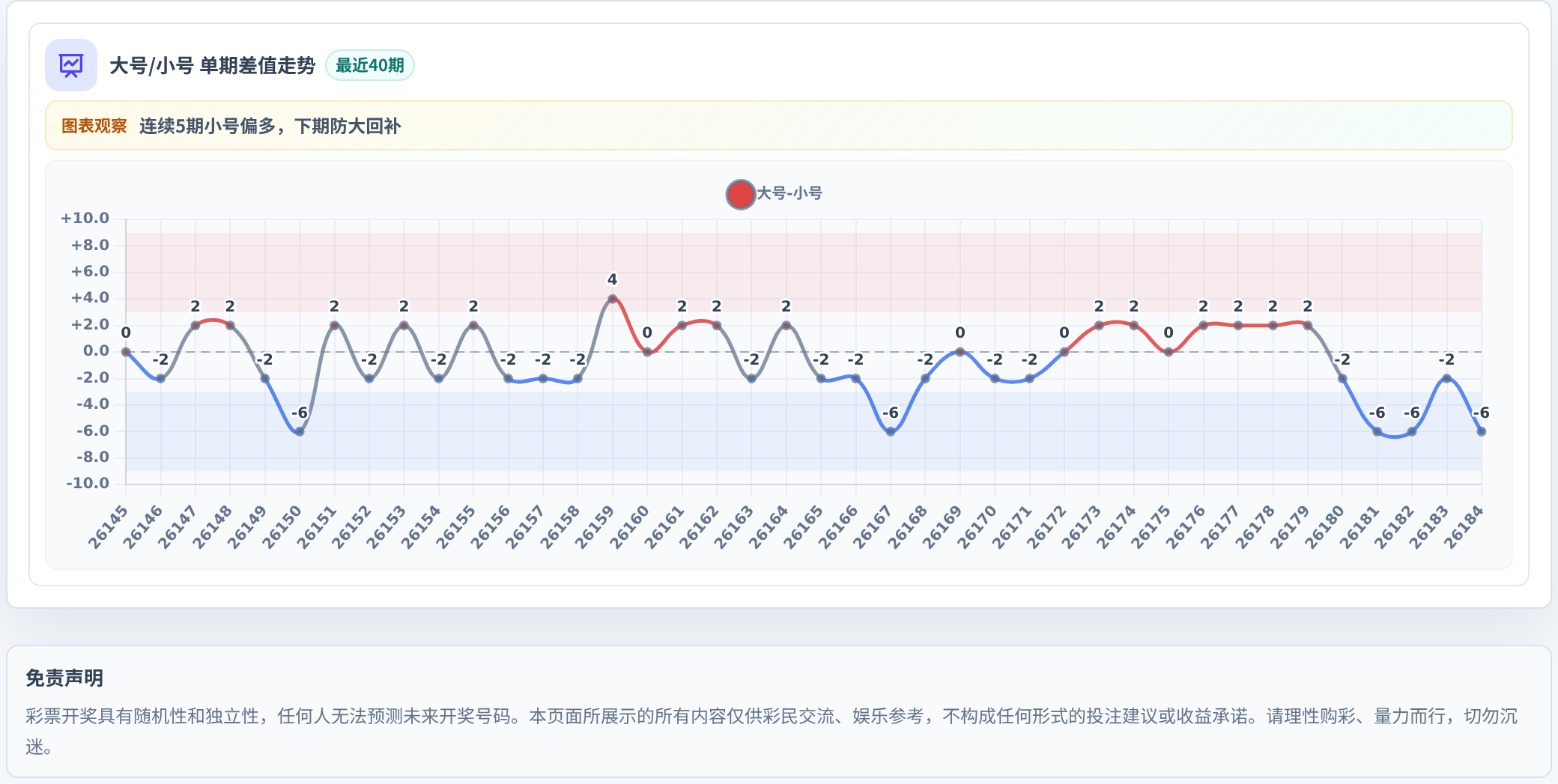
Task: Click the chart presentation icon beside the title
Action: 71,65
